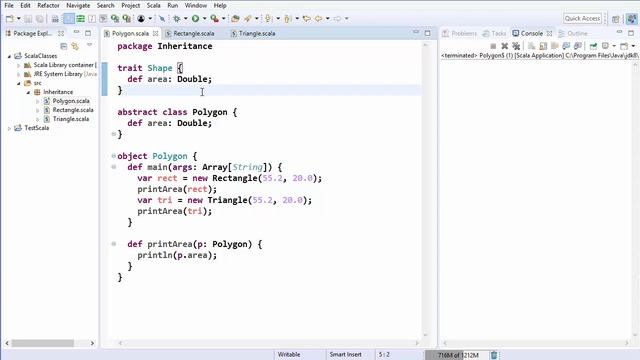
Task: Click Collapse All in Package Explorer
Action: click(63, 46)
